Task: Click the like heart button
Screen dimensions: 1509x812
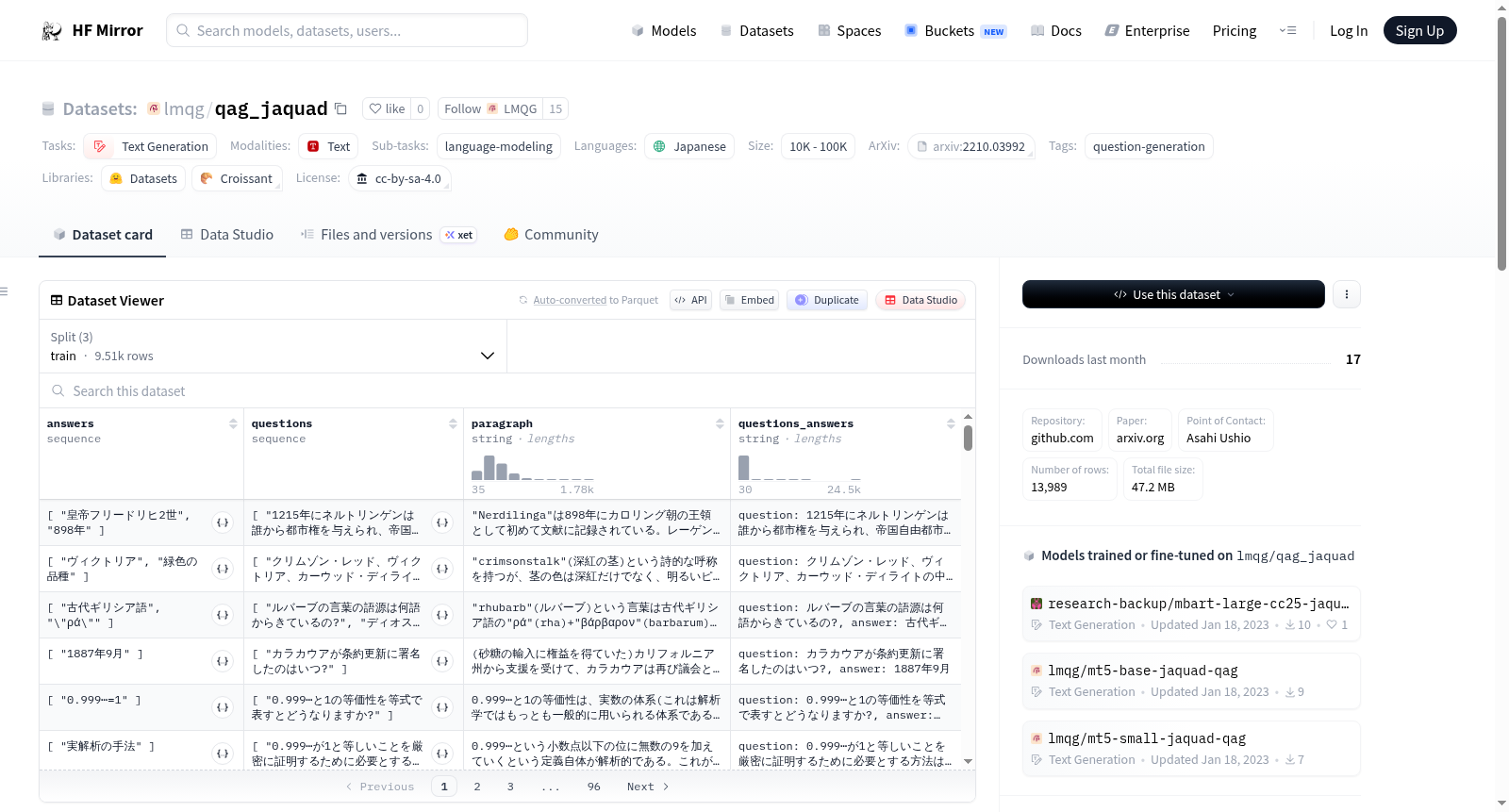Action: [x=387, y=108]
